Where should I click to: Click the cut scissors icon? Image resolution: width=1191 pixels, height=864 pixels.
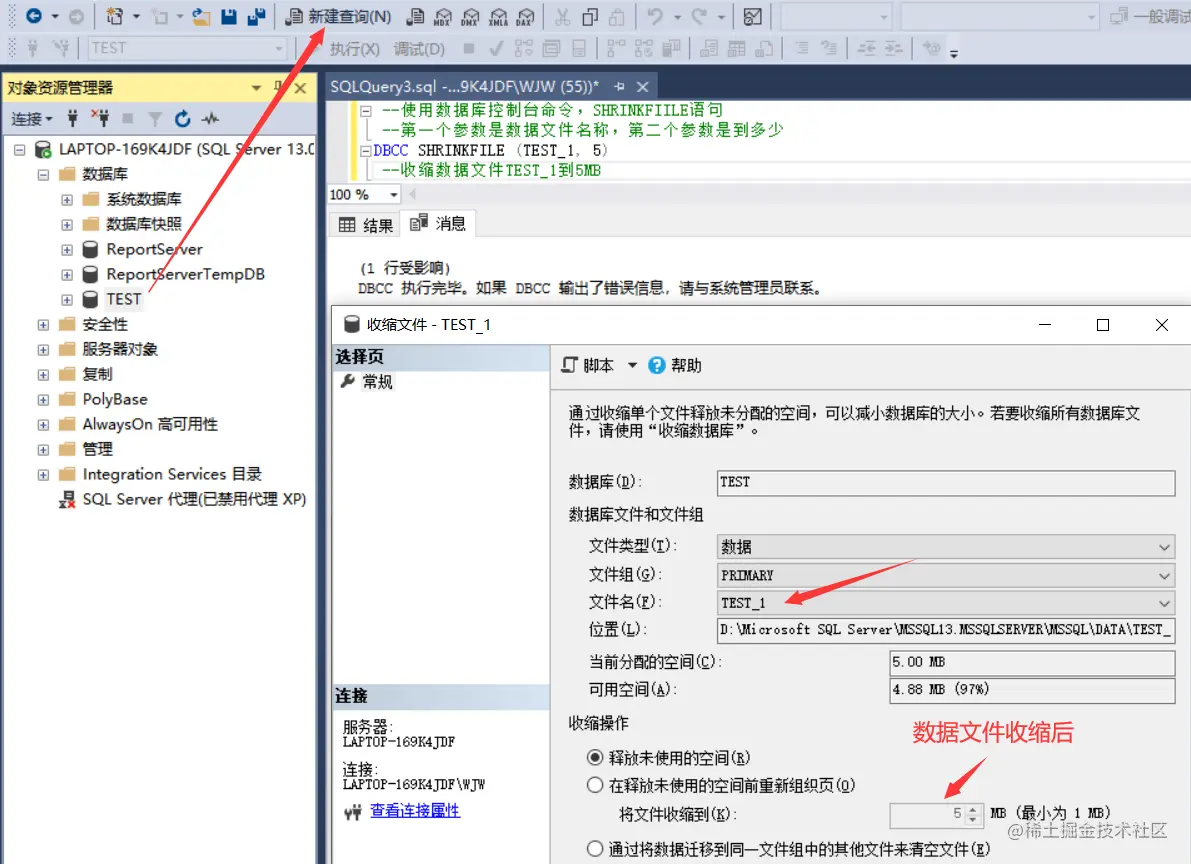(x=562, y=16)
